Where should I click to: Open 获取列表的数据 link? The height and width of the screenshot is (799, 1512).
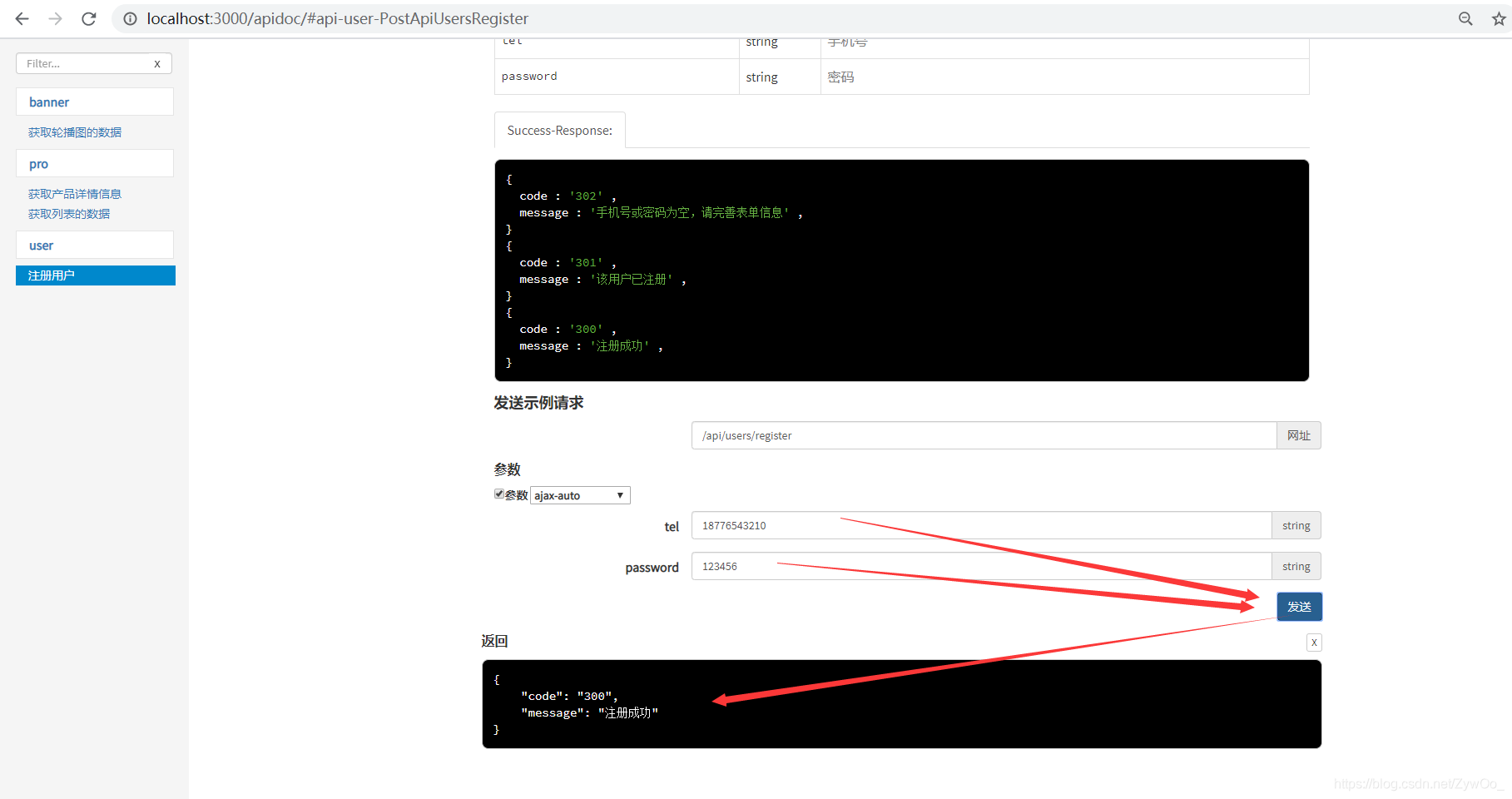[x=69, y=214]
